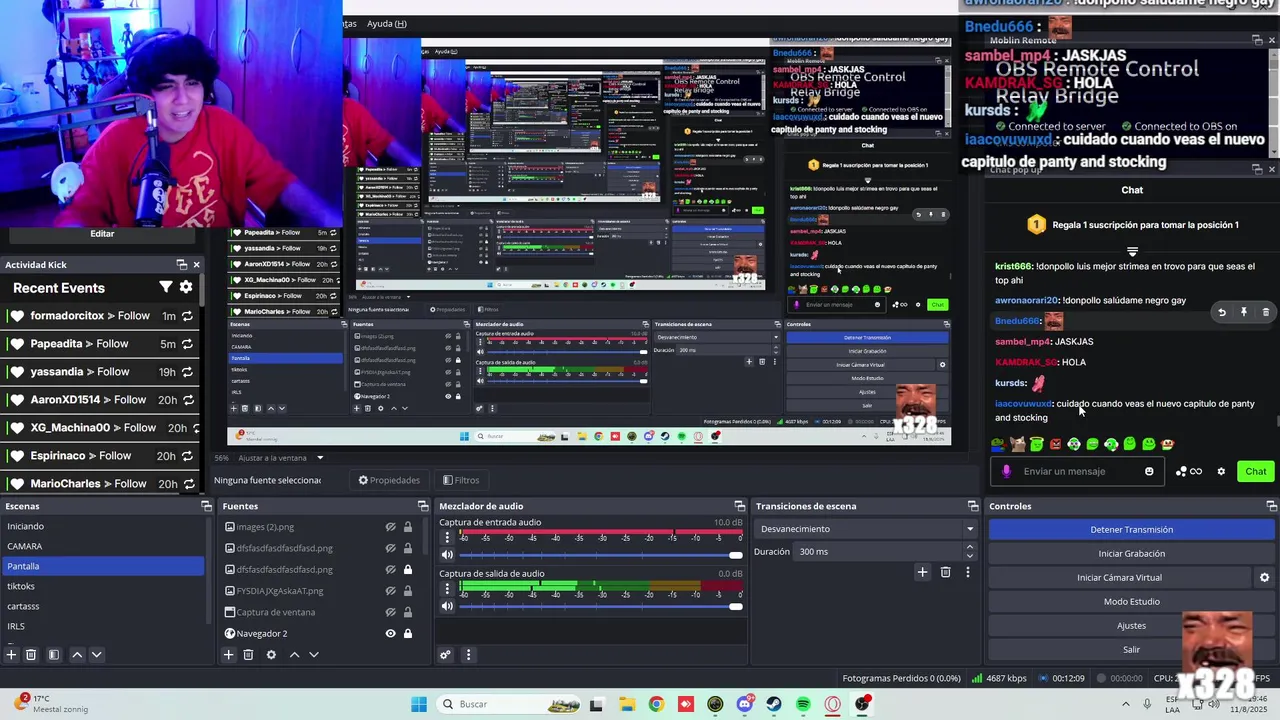Add a scene transition with plus icon

(922, 572)
